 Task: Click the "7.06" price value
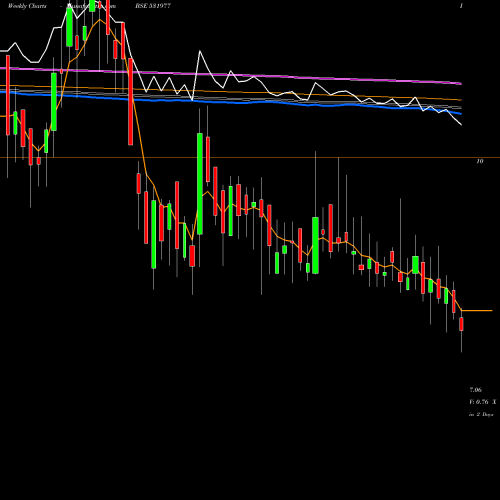click(476, 390)
